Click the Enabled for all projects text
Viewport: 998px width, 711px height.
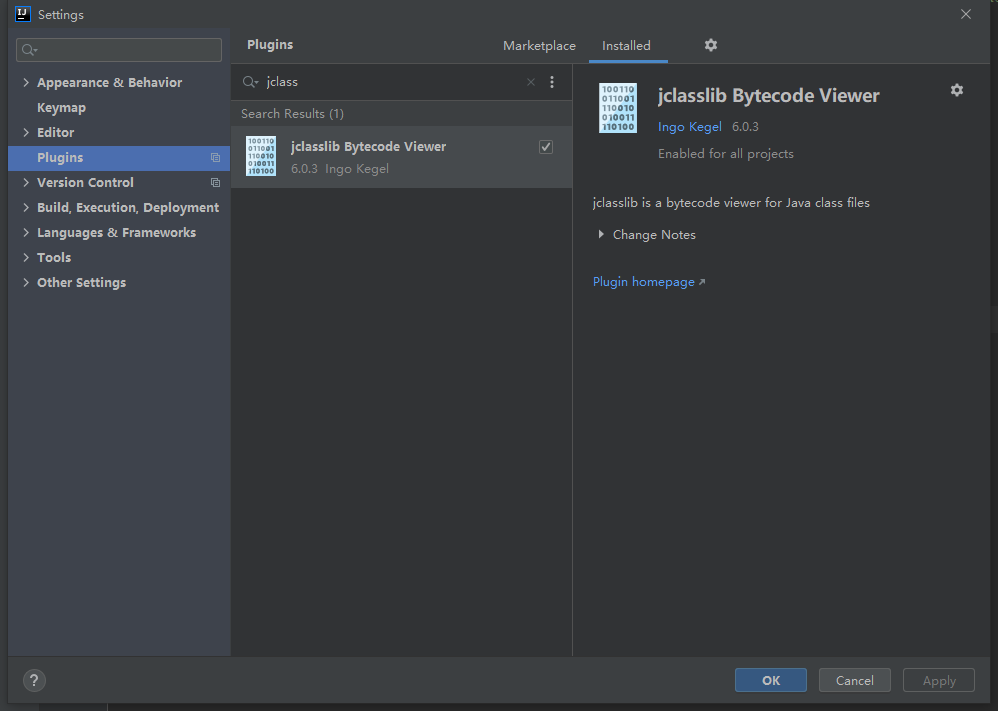pyautogui.click(x=726, y=153)
